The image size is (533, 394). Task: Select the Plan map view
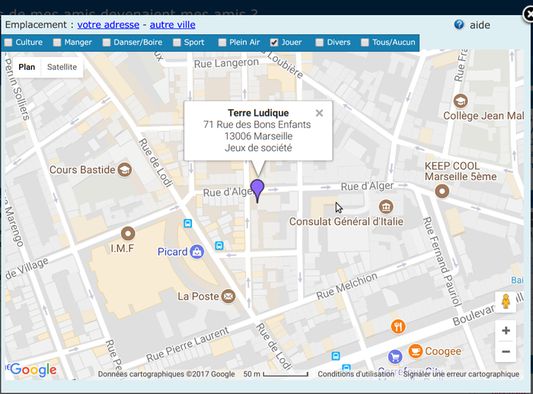click(x=27, y=67)
